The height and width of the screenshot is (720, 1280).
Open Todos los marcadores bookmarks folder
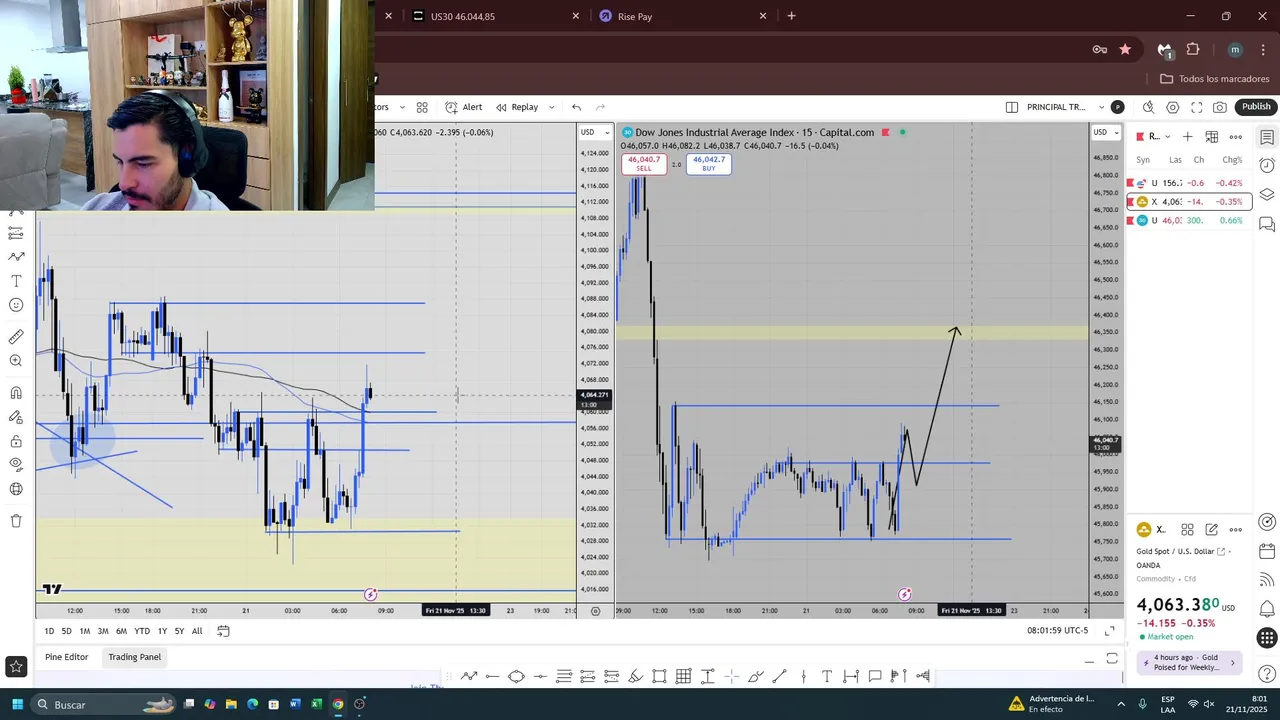point(1215,79)
